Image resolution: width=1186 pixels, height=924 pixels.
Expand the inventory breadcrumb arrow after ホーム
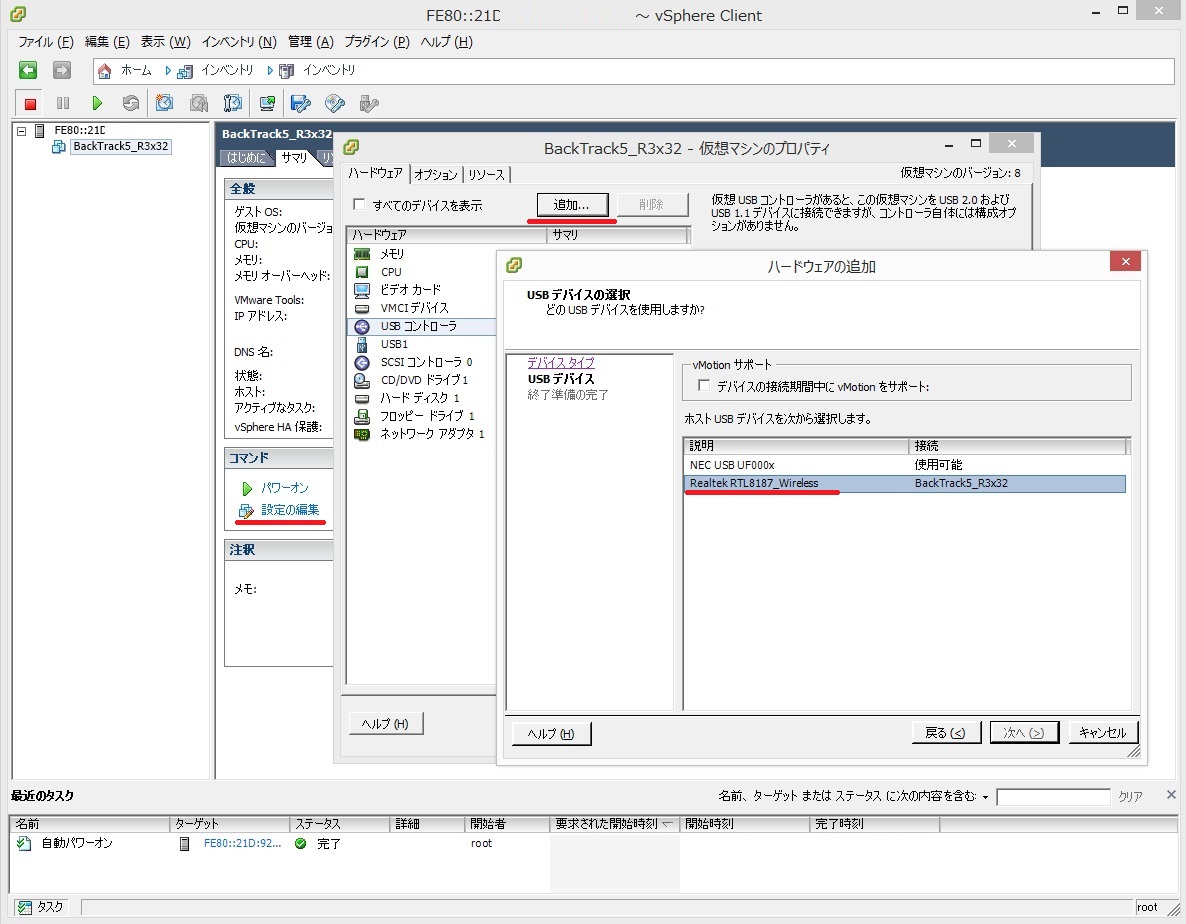click(x=168, y=71)
